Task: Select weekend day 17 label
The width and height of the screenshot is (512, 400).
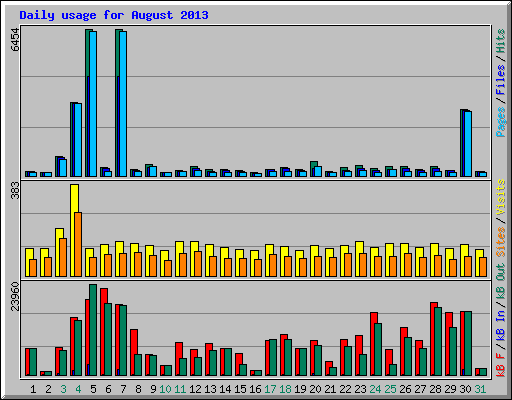Action: (270, 389)
